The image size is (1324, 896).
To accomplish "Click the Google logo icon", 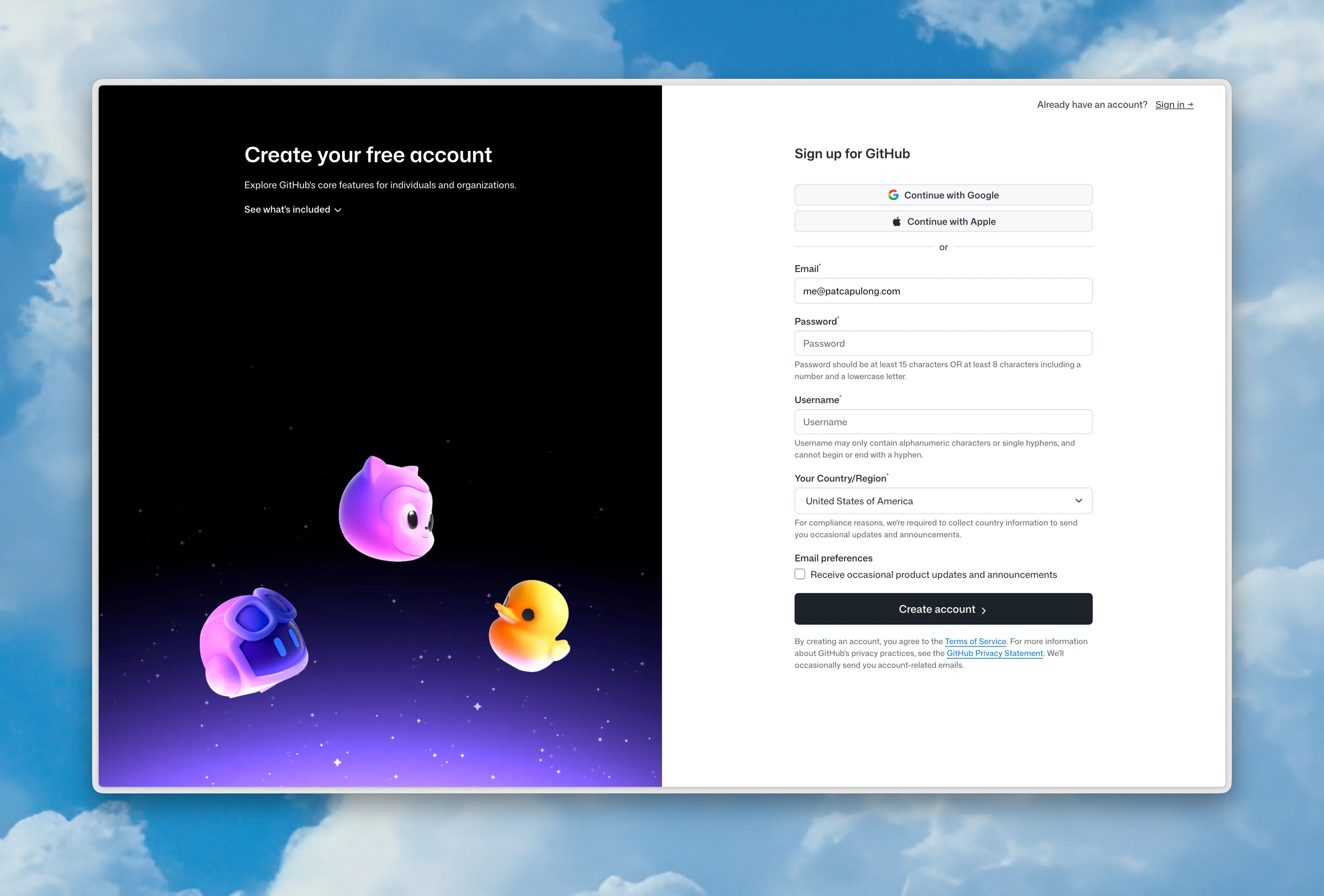I will point(893,195).
